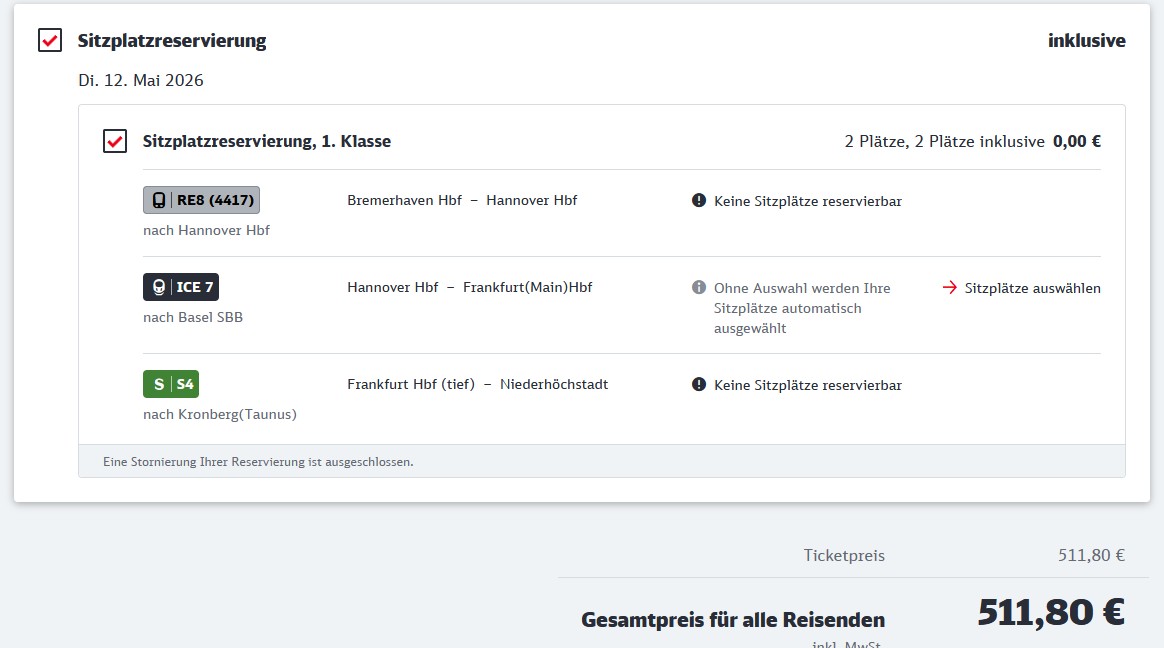Click the grey info icon for ICE 7
The image size is (1164, 648).
pyautogui.click(x=699, y=288)
